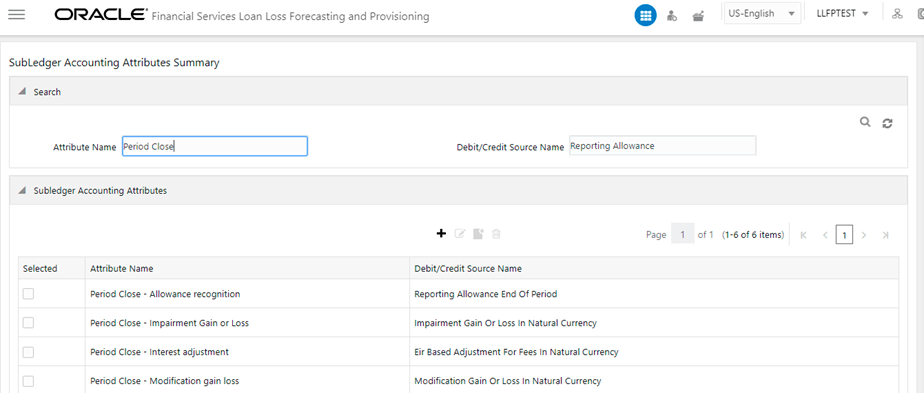Add a new attribute with plus icon
The image size is (924, 393).
click(x=441, y=234)
